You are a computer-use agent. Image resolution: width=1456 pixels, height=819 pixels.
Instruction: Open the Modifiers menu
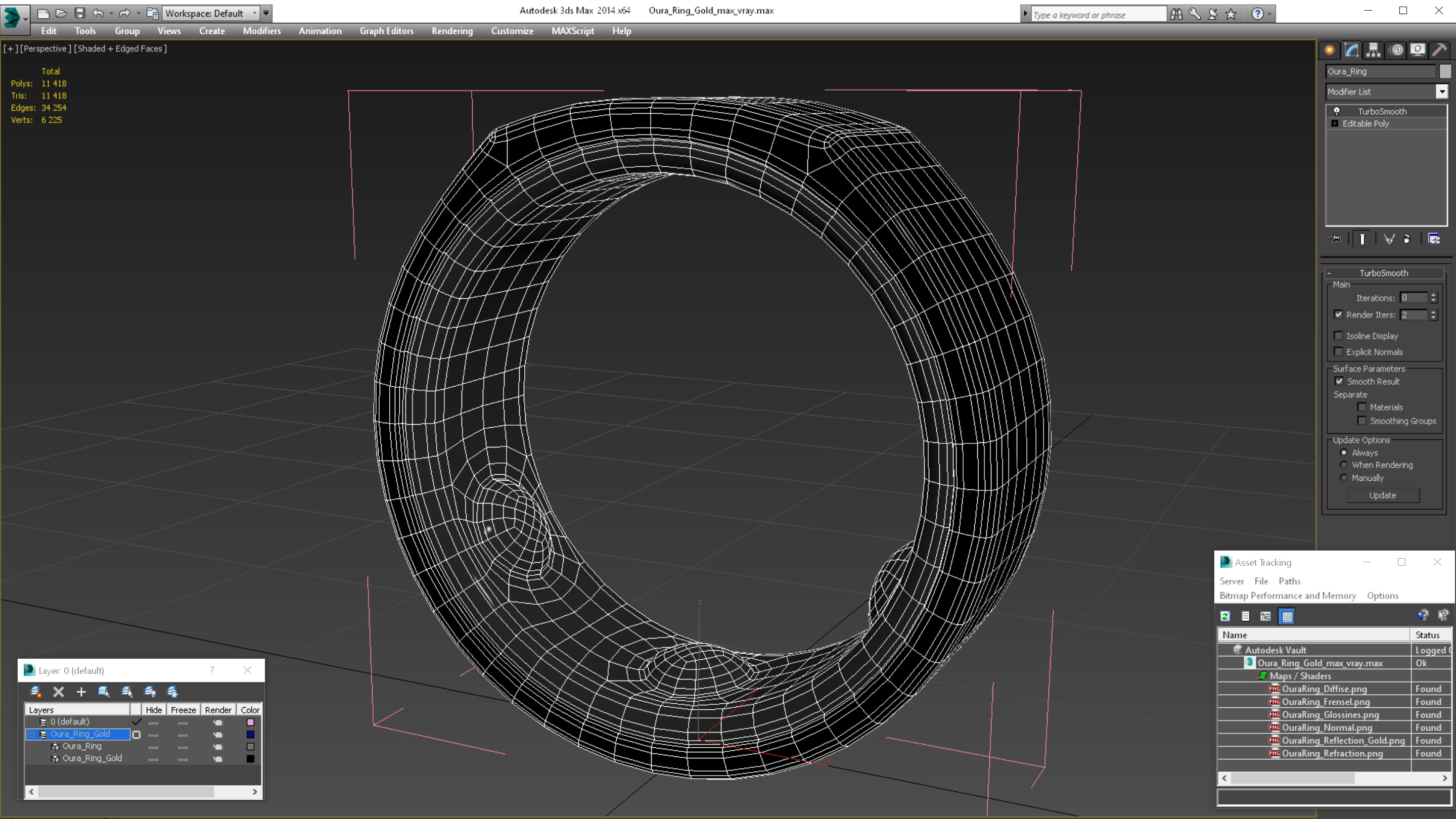click(x=262, y=31)
